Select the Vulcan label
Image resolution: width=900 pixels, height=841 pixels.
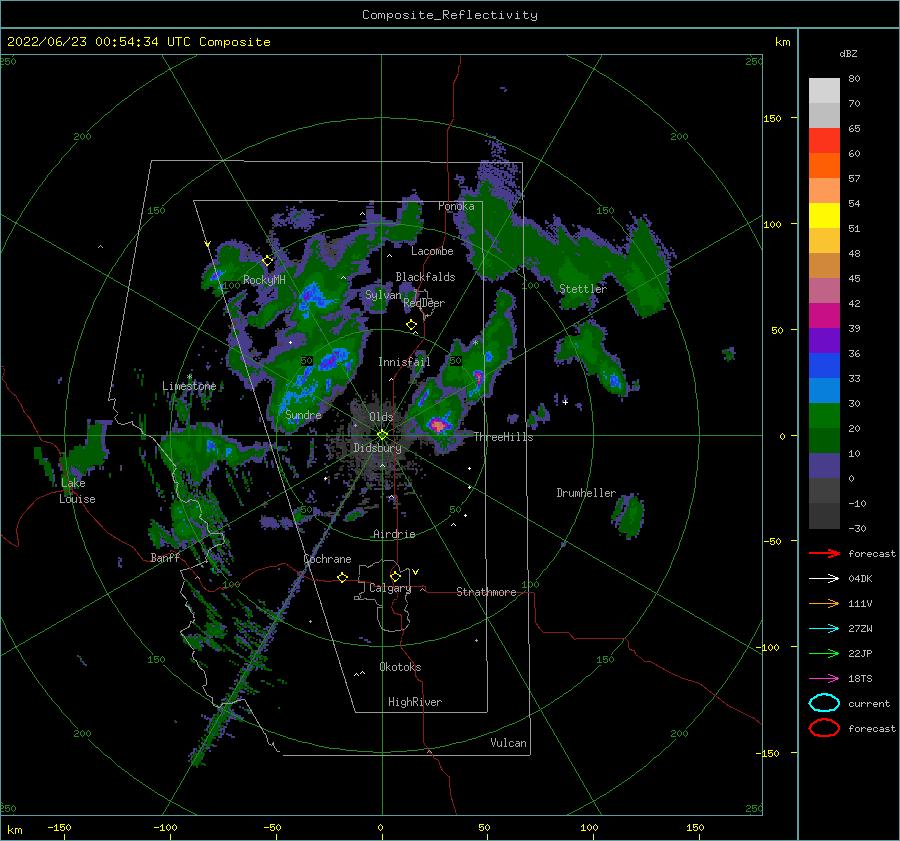(x=508, y=743)
